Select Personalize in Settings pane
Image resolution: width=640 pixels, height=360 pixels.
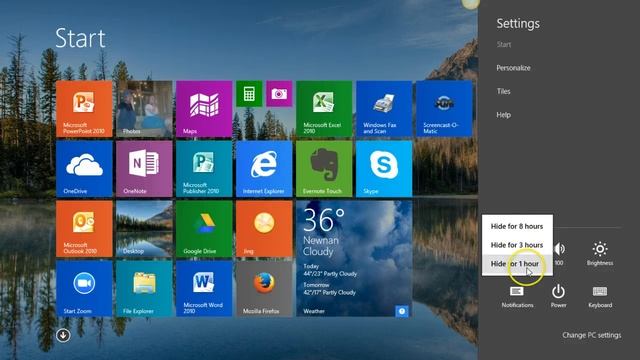[513, 68]
